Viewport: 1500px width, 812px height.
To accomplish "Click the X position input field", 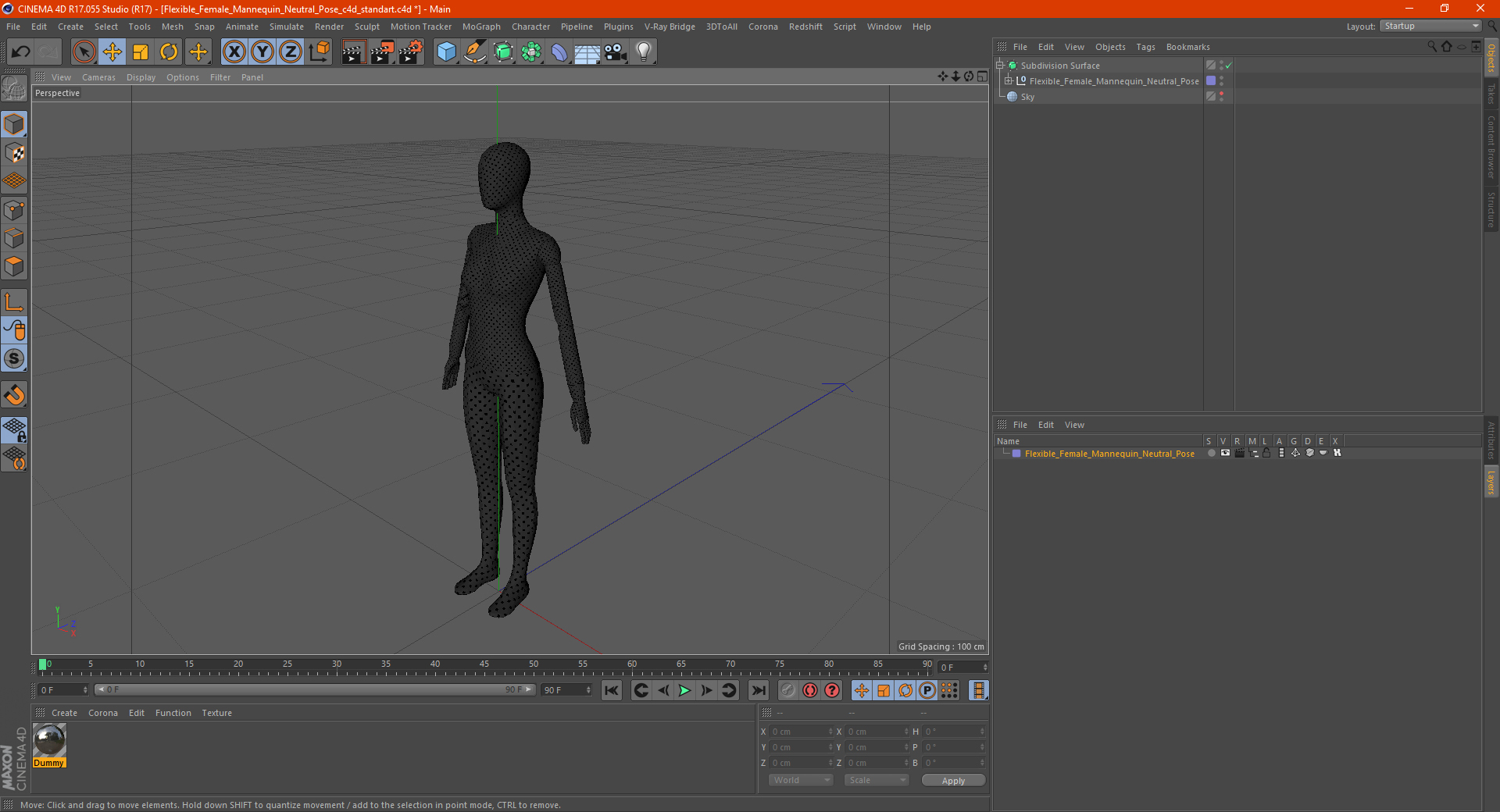I will click(802, 732).
